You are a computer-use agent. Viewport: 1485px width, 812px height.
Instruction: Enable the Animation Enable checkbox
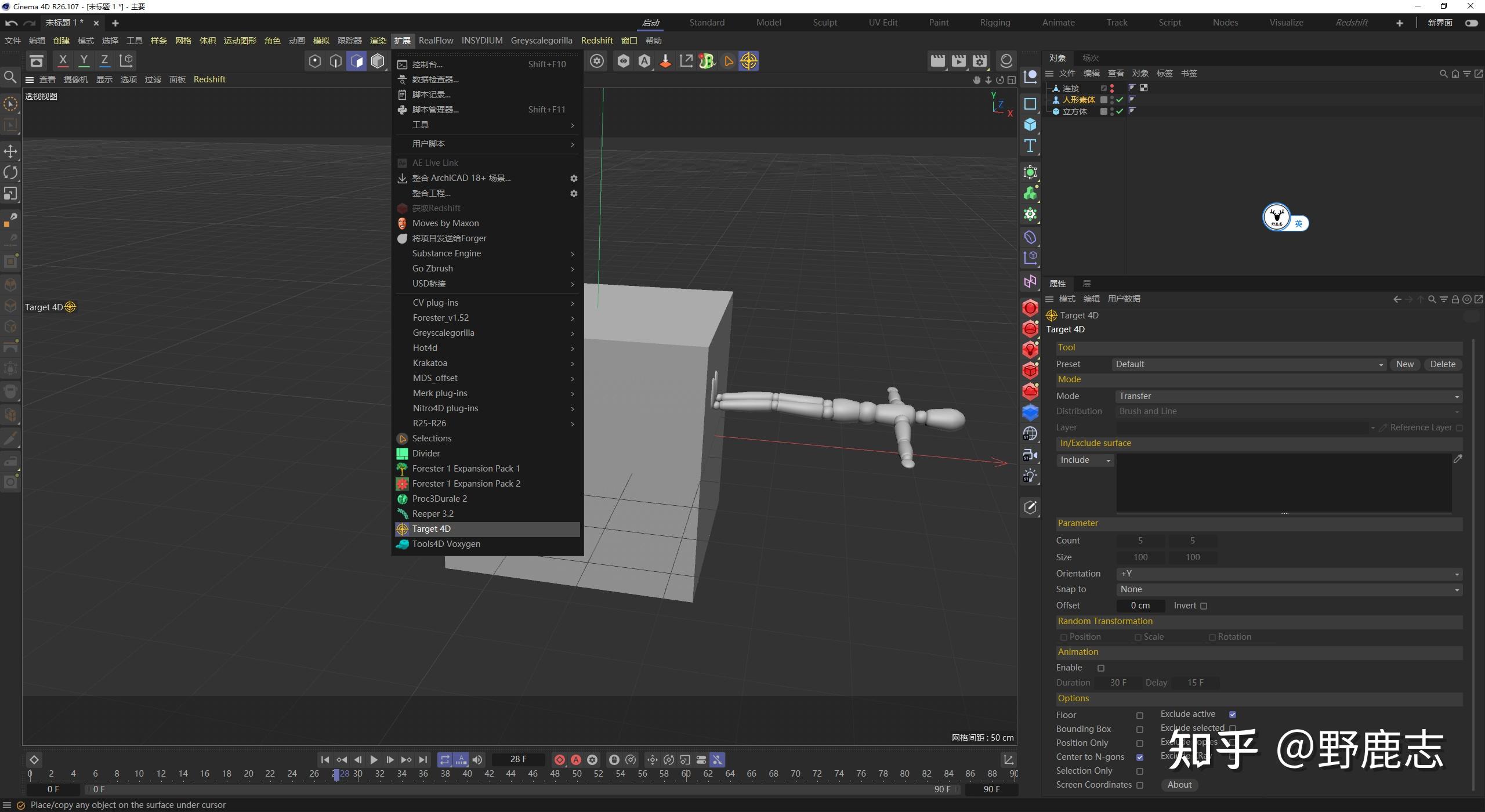click(x=1102, y=668)
